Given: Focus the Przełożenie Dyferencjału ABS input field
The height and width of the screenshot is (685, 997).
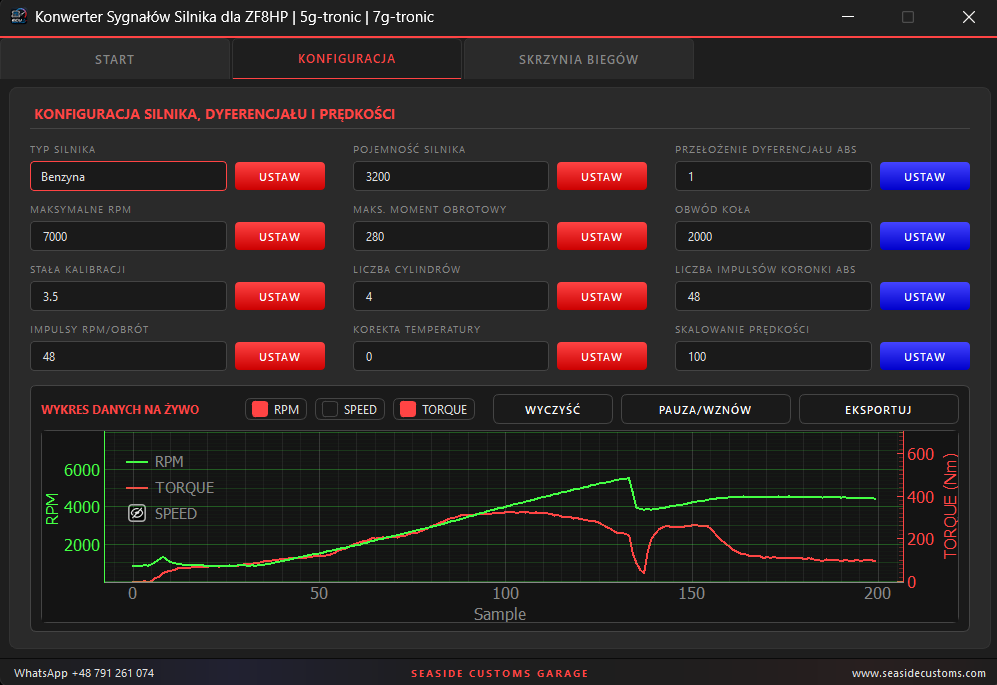Looking at the screenshot, I should [x=773, y=176].
